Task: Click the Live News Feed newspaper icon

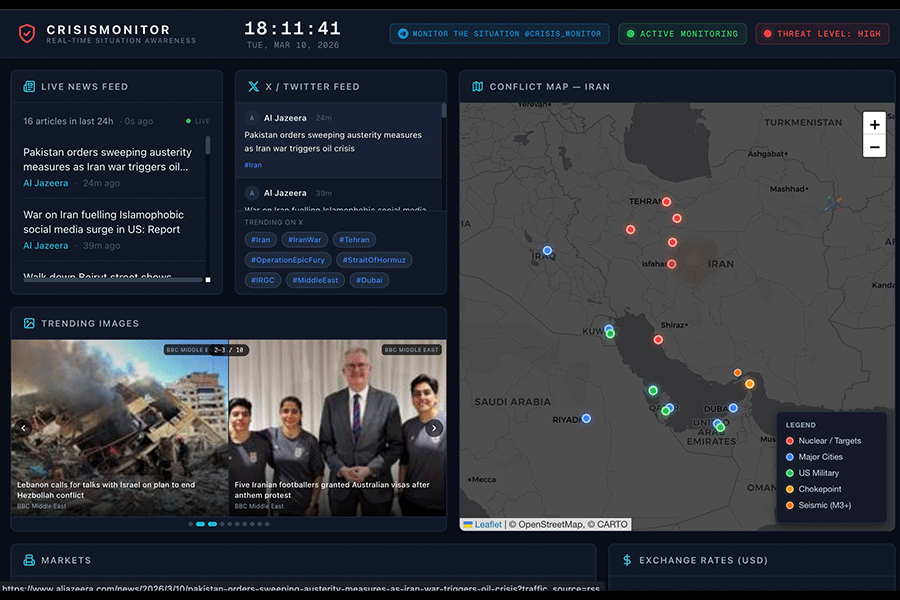Action: point(29,87)
